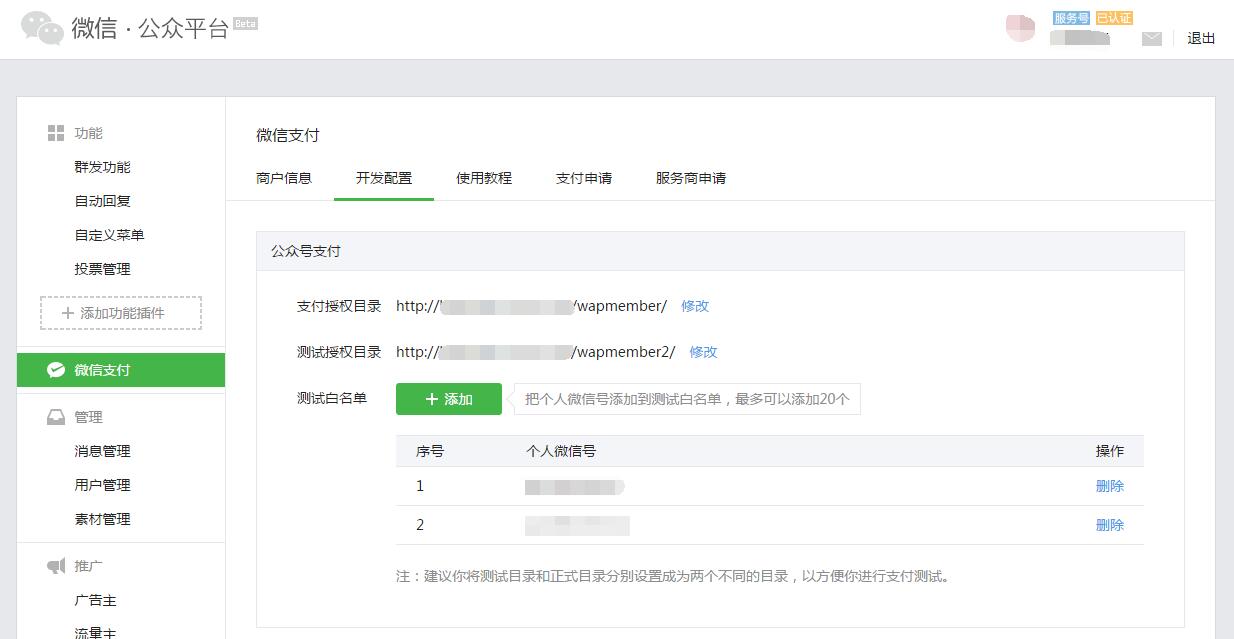
Task: Click the 微信支付 checkmark icon in sidebar
Action: [x=56, y=370]
